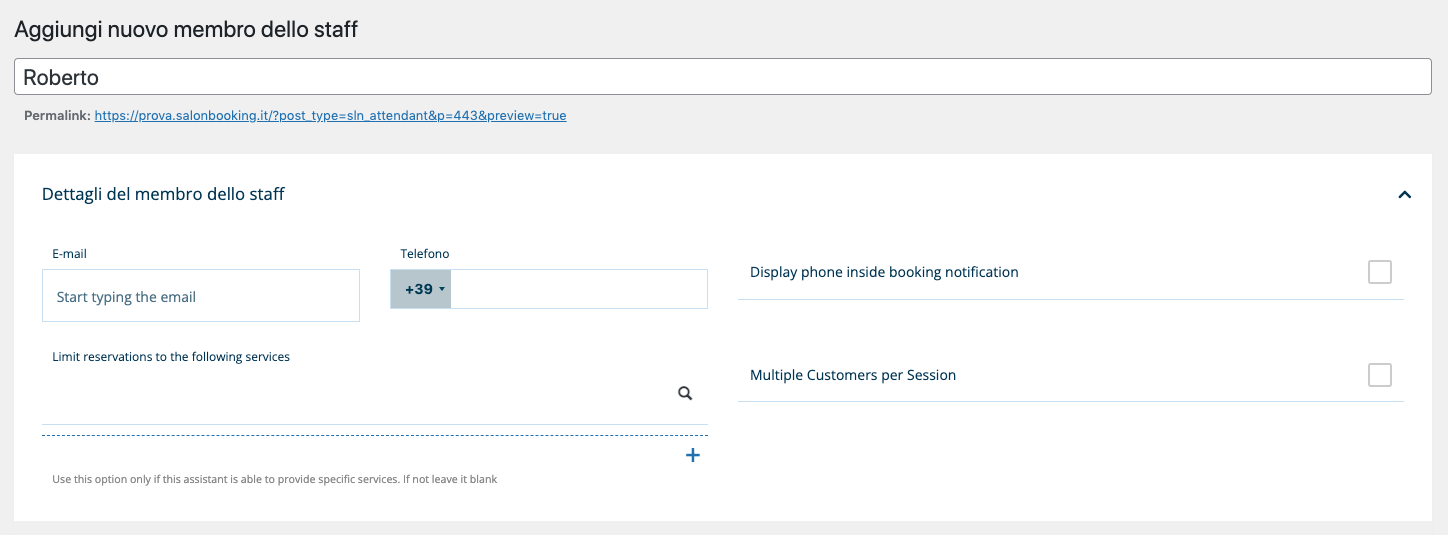
Task: Click the 'Aggiungi nuovo membro dello staff' title
Action: 186,29
